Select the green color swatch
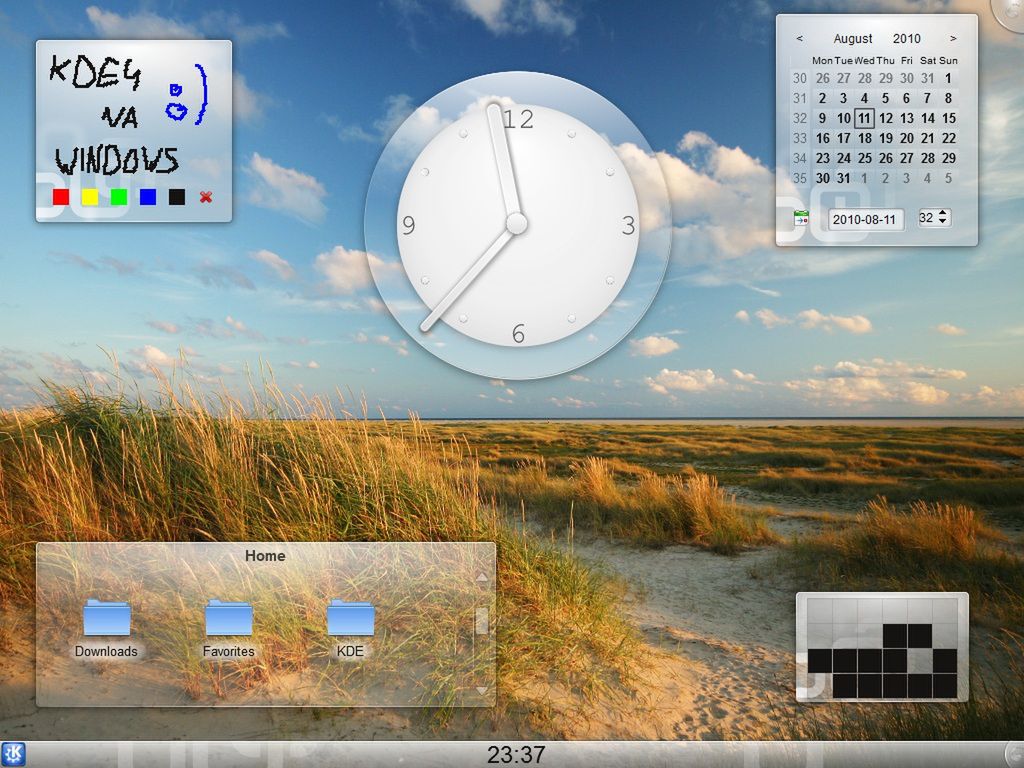 point(119,197)
